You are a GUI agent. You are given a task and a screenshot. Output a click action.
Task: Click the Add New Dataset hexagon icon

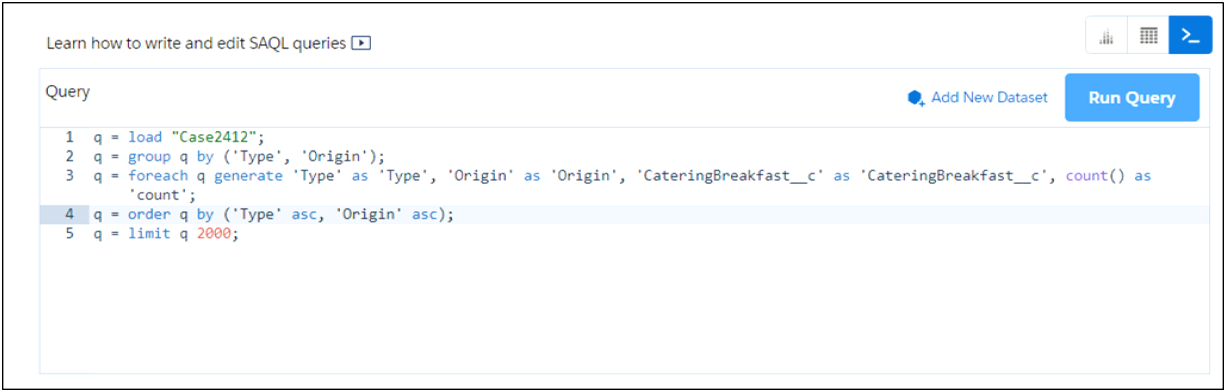point(916,98)
